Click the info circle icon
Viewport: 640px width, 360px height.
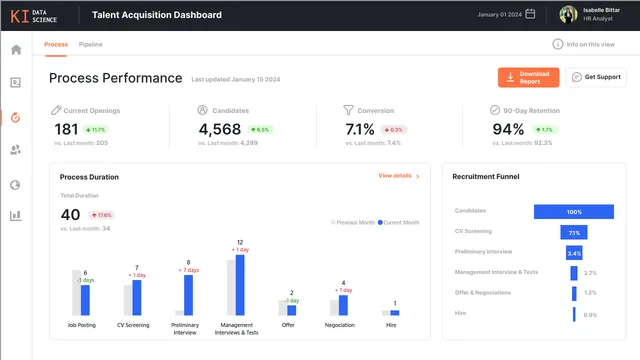558,44
